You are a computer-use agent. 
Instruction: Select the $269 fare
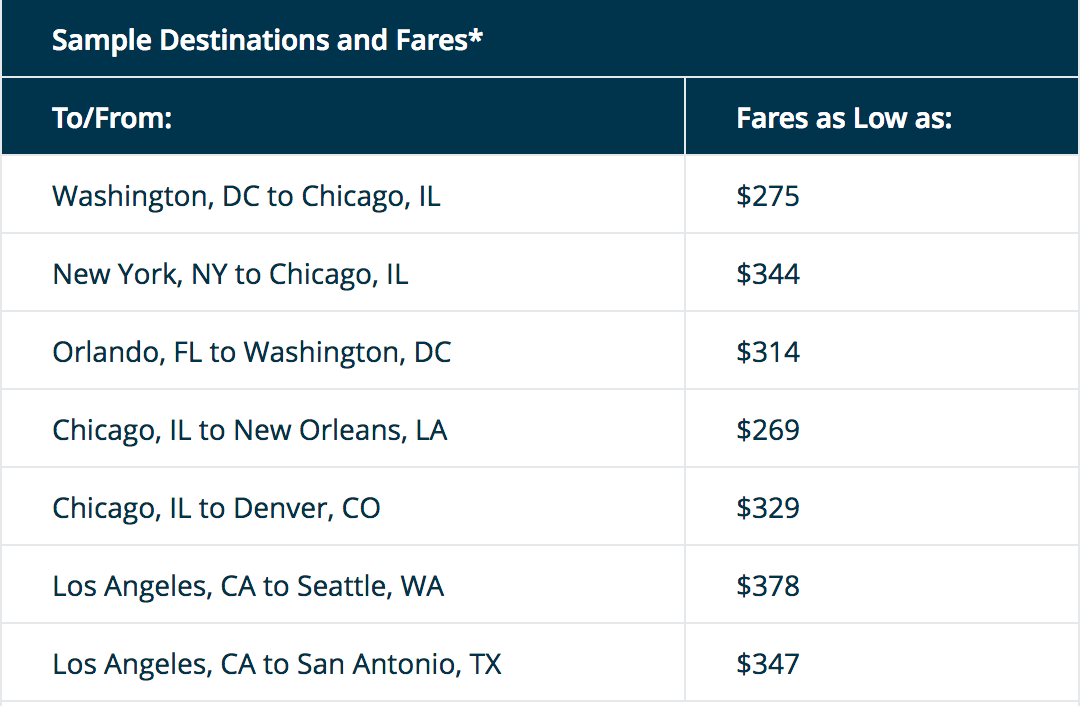tap(768, 430)
